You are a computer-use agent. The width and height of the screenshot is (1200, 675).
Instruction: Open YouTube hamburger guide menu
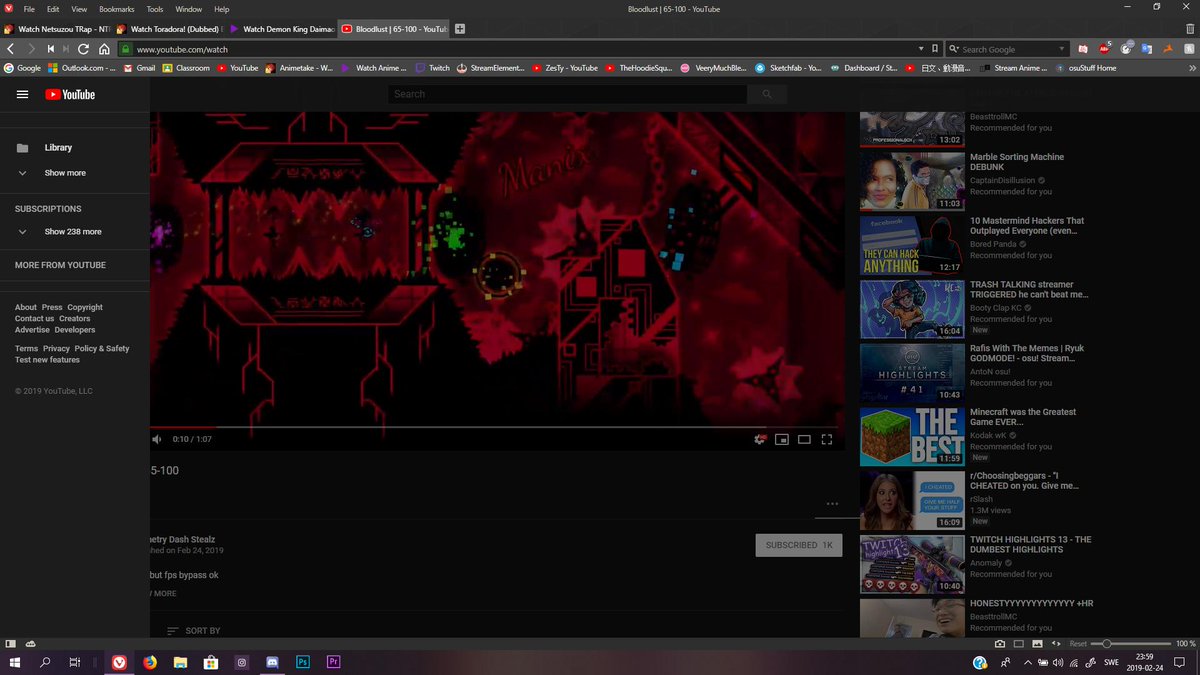[x=22, y=94]
